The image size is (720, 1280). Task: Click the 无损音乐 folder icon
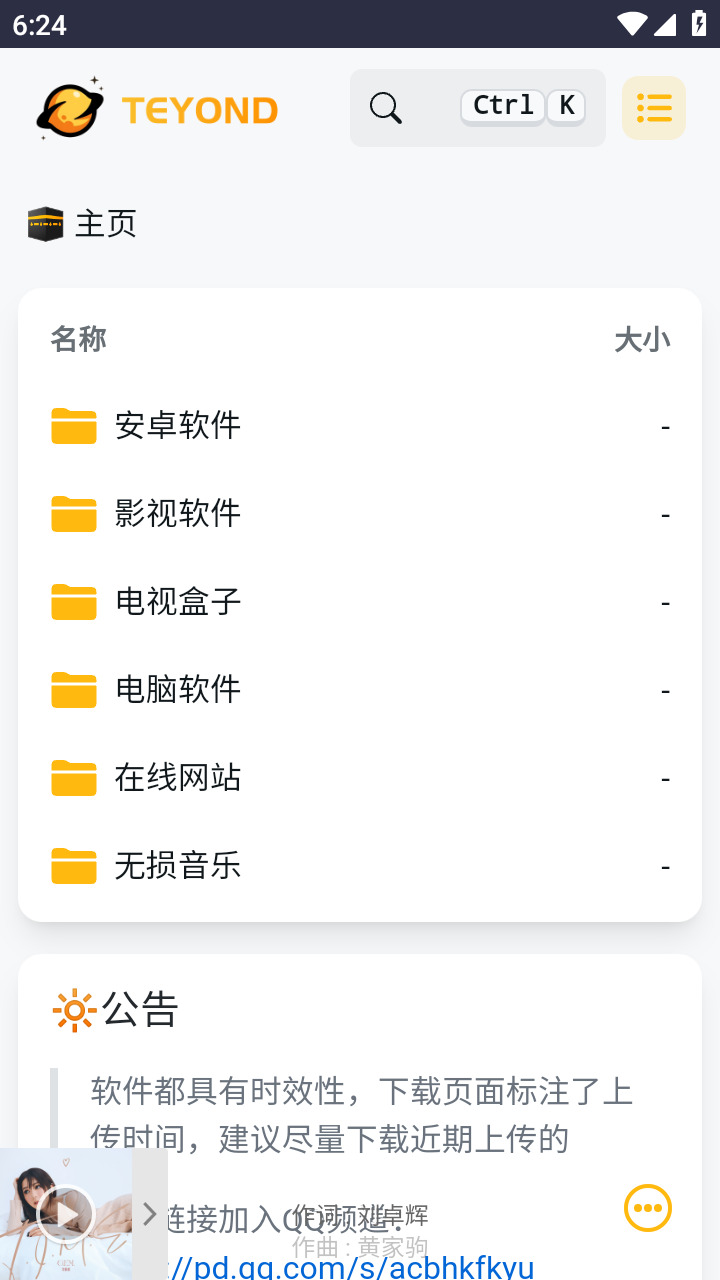click(74, 866)
